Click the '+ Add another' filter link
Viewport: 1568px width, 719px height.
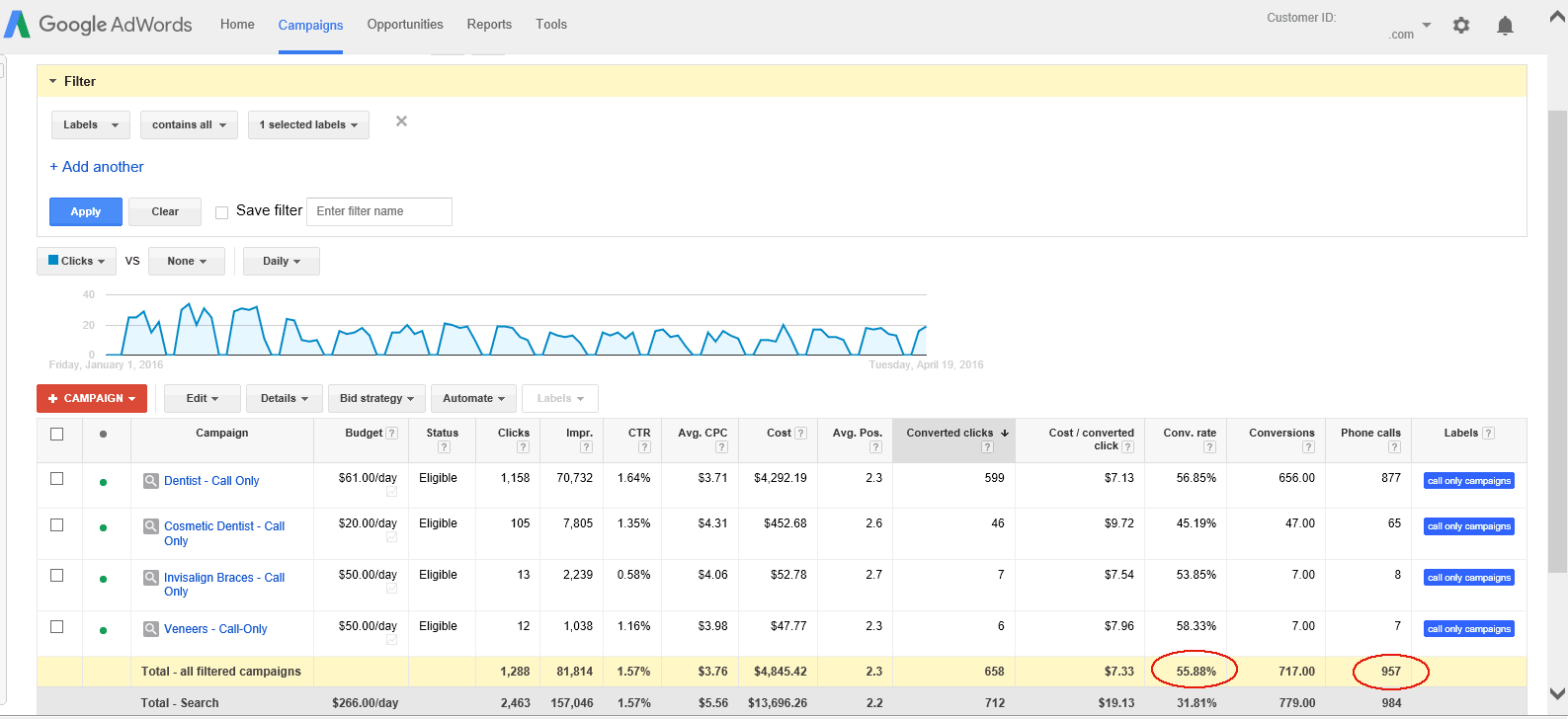point(97,167)
